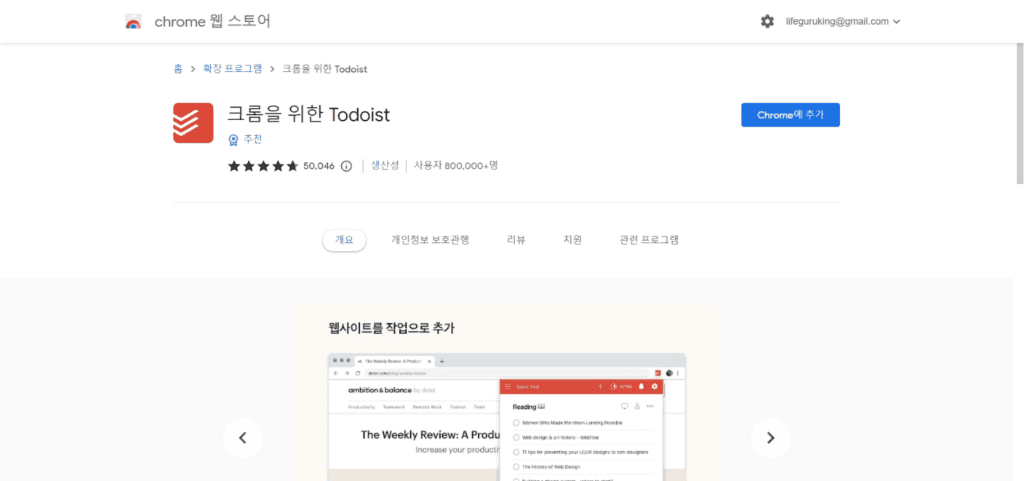Image resolution: width=1024 pixels, height=481 pixels.
Task: Click the 크롬을 위한 Todoist heading
Action: pos(308,114)
